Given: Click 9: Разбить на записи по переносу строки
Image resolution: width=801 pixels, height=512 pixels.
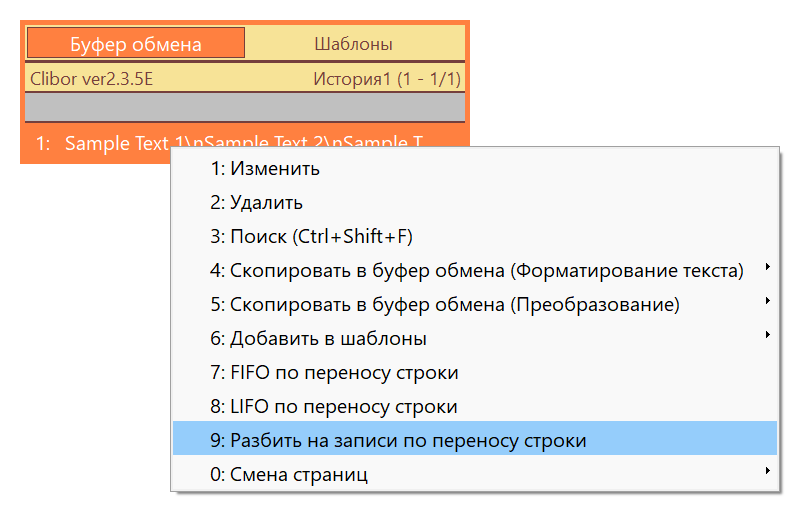Looking at the screenshot, I should pos(475,440).
